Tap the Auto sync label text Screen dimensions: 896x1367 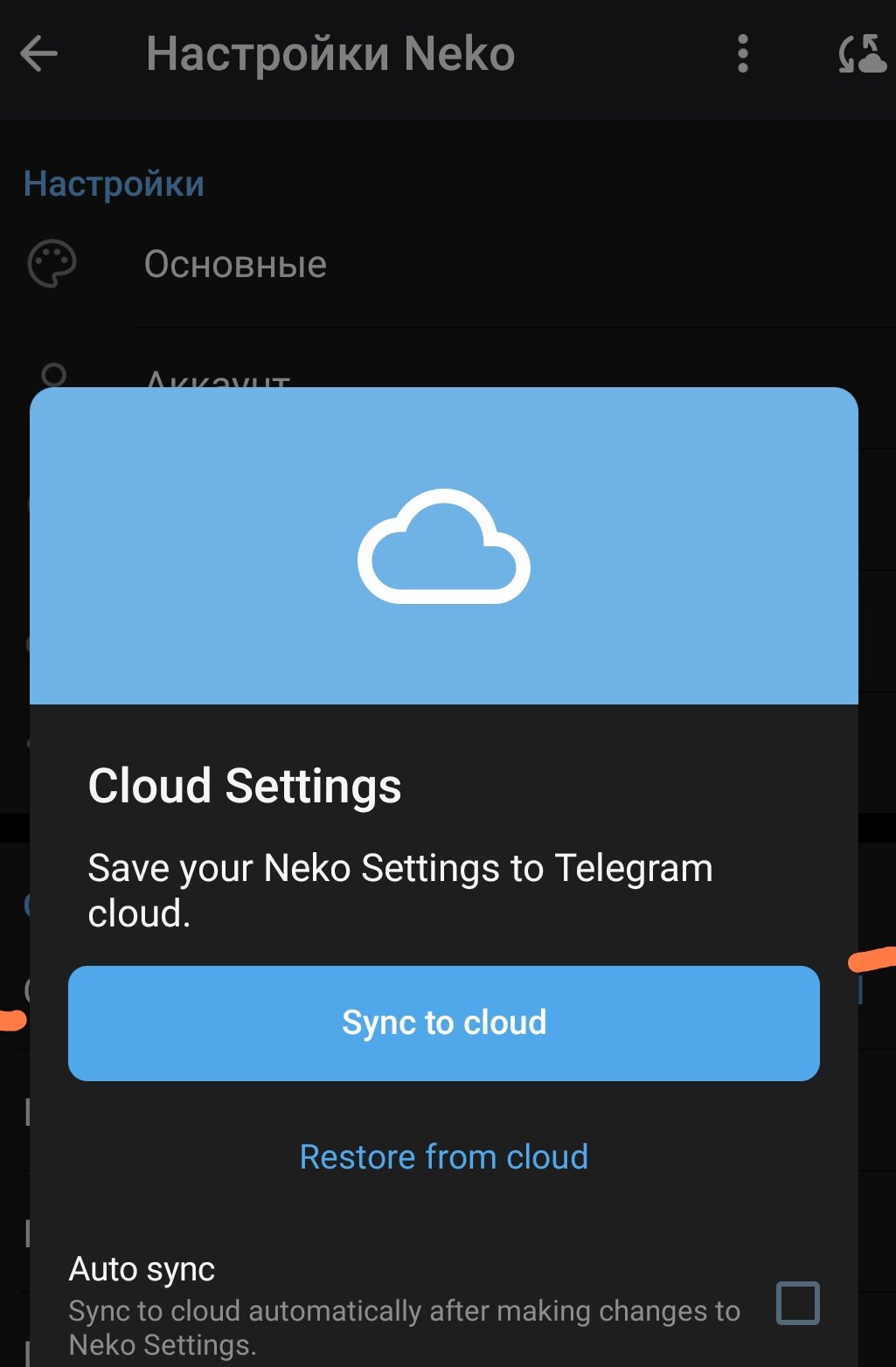click(142, 1269)
